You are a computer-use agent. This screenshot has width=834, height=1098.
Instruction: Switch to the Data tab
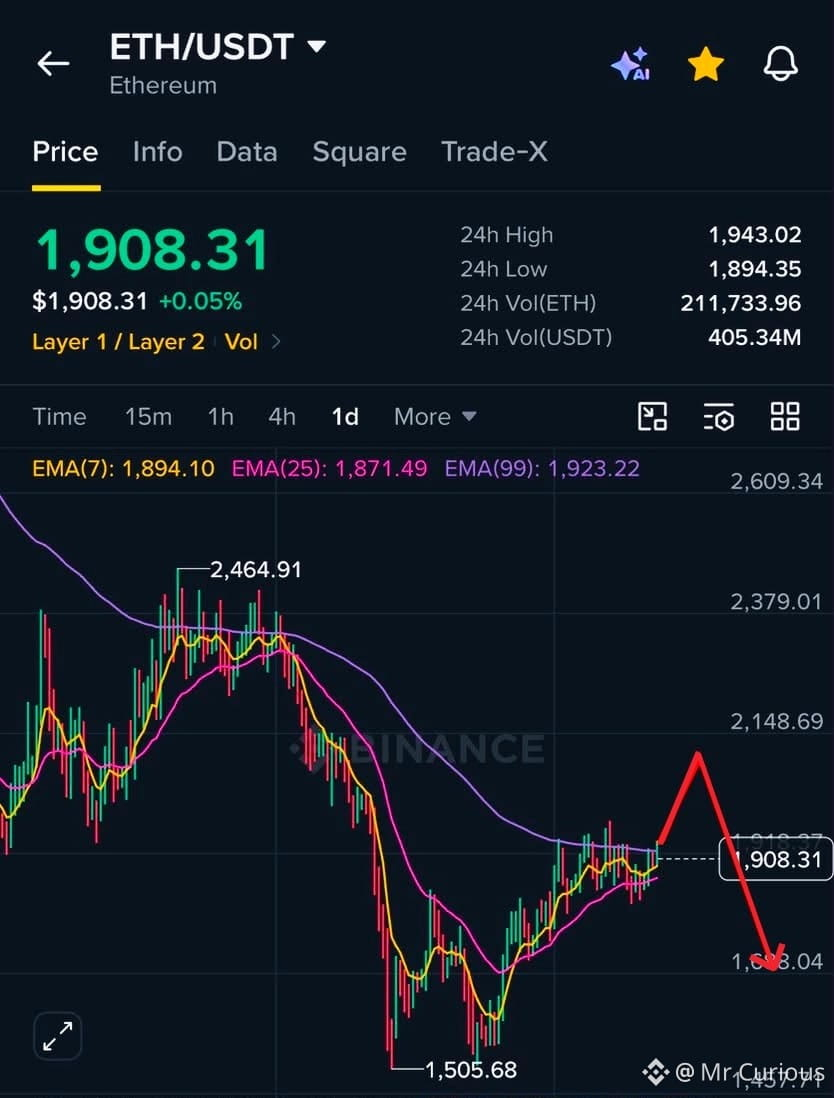coord(246,152)
